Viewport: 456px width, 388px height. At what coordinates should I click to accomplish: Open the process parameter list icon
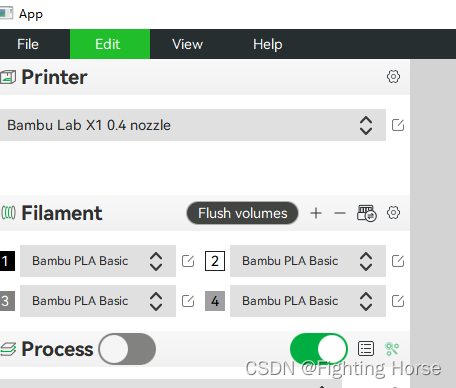coord(366,349)
